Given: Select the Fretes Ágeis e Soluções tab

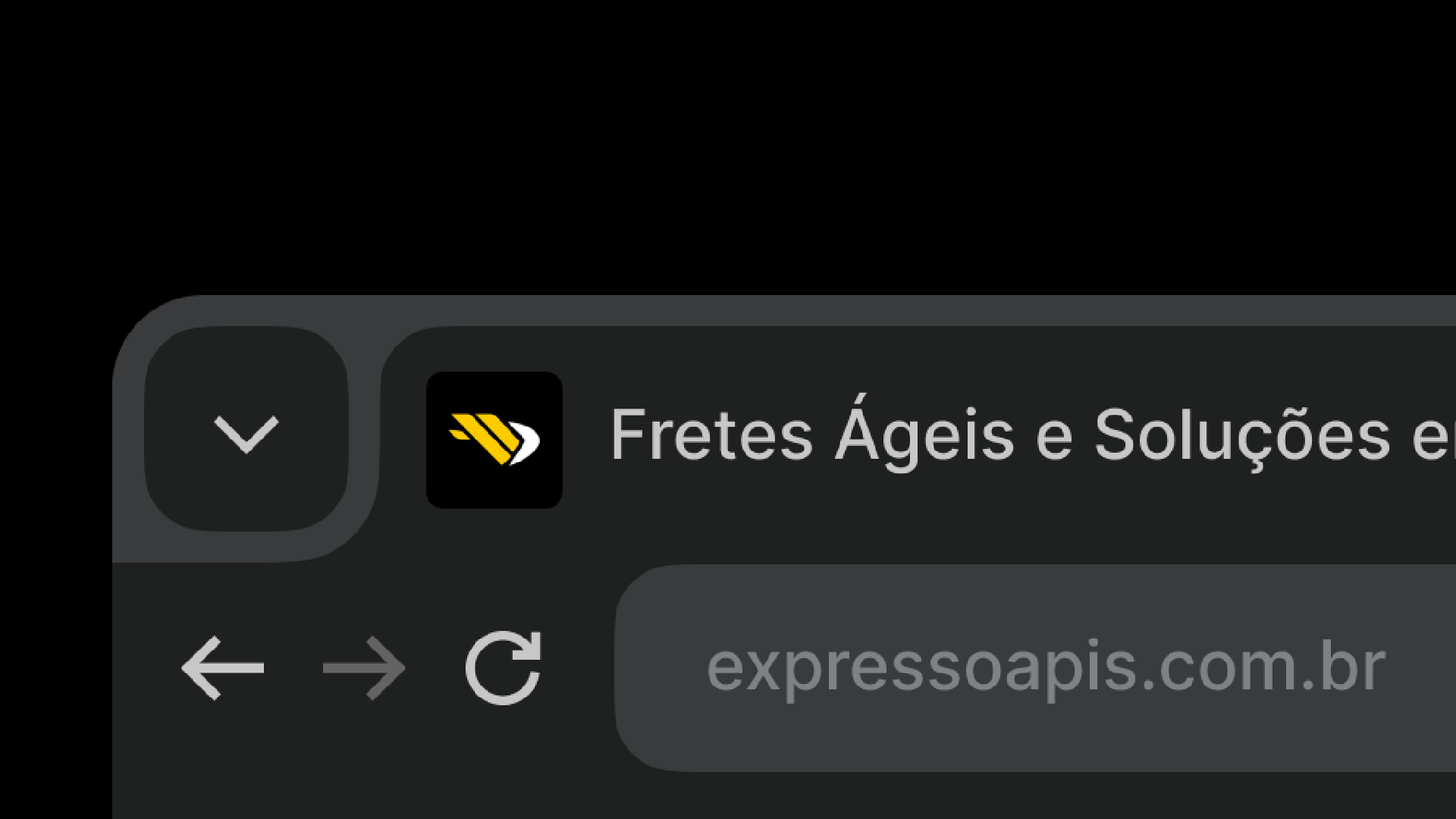Looking at the screenshot, I should point(986,435).
